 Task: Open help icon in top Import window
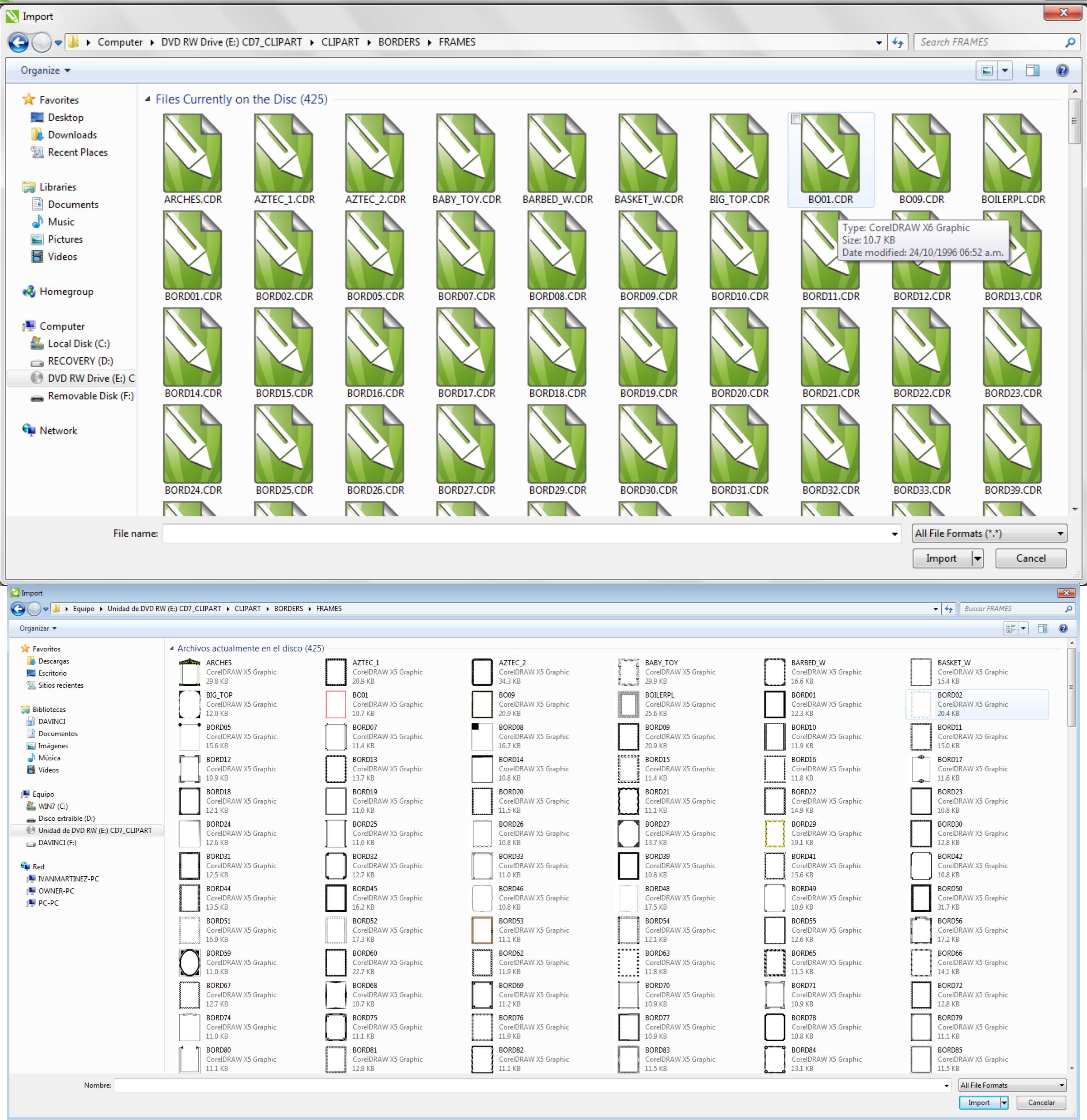click(x=1063, y=70)
